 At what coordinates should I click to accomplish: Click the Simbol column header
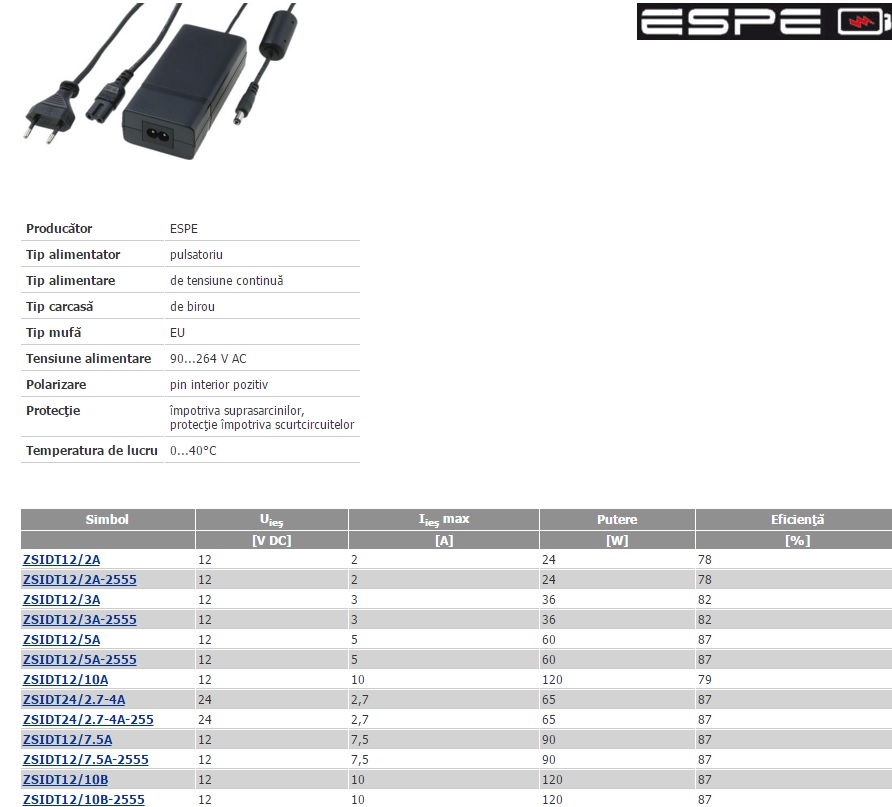coord(108,519)
